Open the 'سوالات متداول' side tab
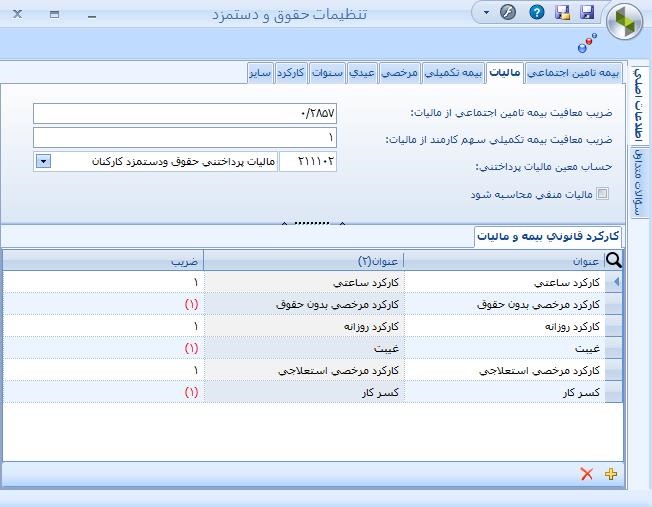 pyautogui.click(x=637, y=181)
